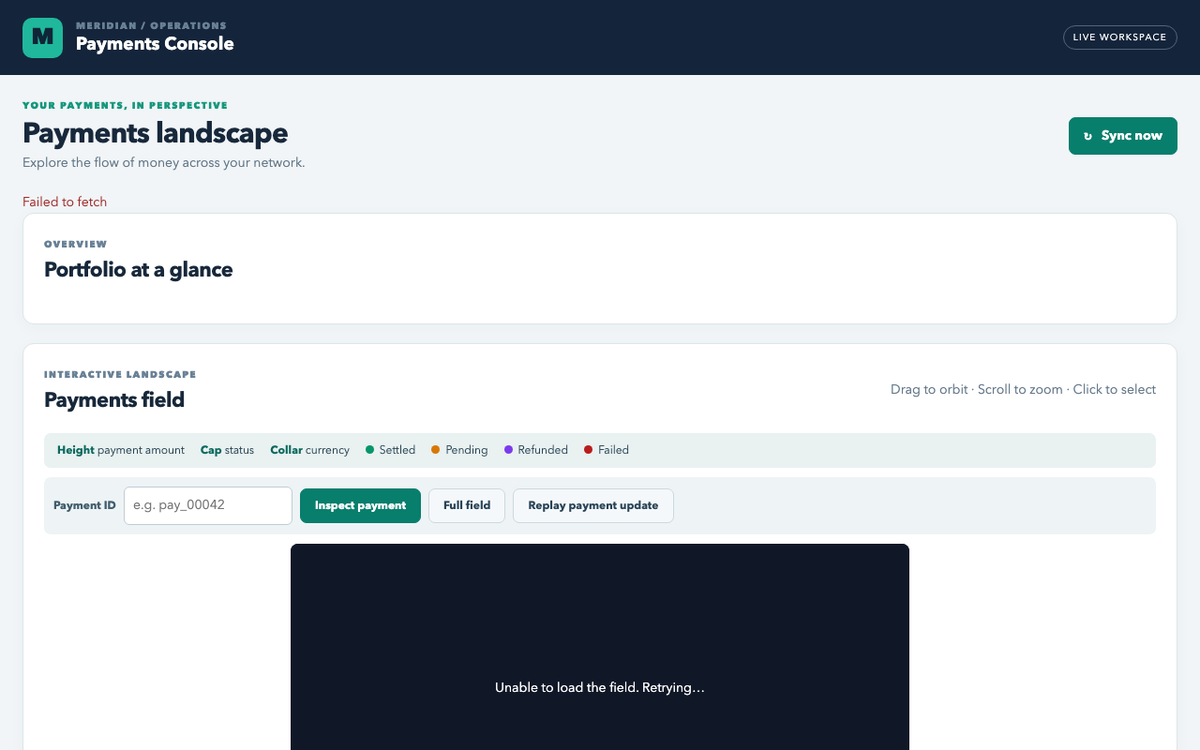The image size is (1200, 750).
Task: Click the "Payments Console" header title
Action: click(x=155, y=44)
